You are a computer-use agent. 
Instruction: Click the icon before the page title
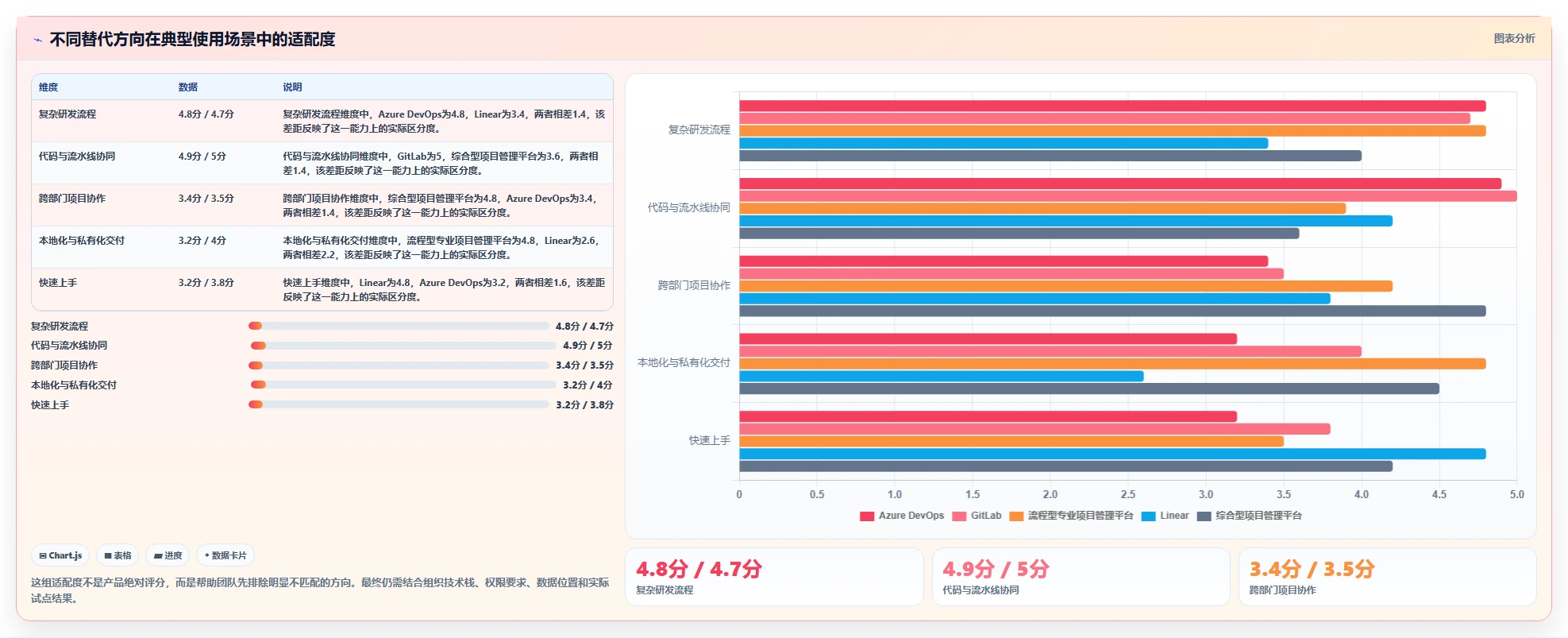click(x=37, y=40)
